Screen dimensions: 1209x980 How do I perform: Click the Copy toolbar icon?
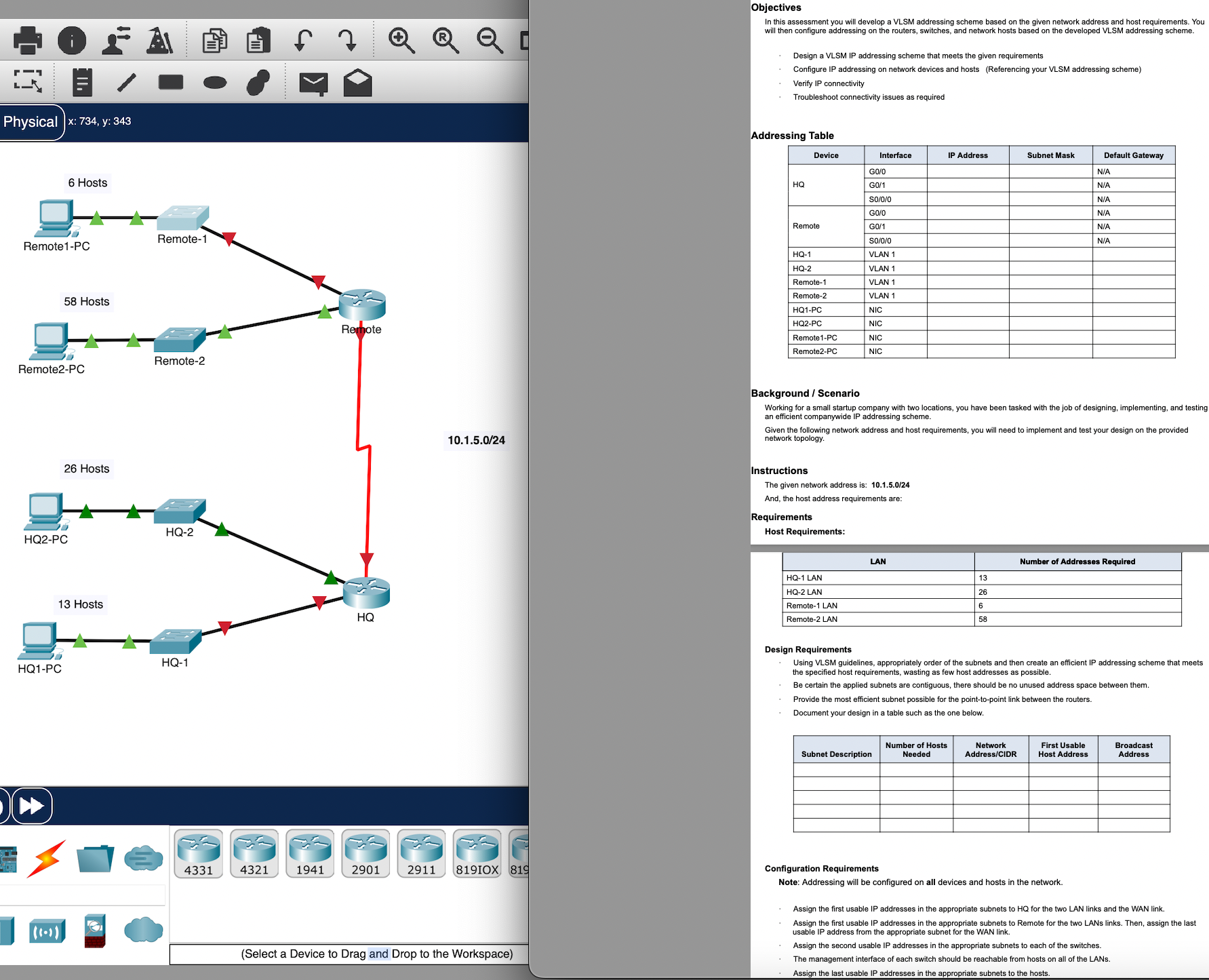(215, 41)
